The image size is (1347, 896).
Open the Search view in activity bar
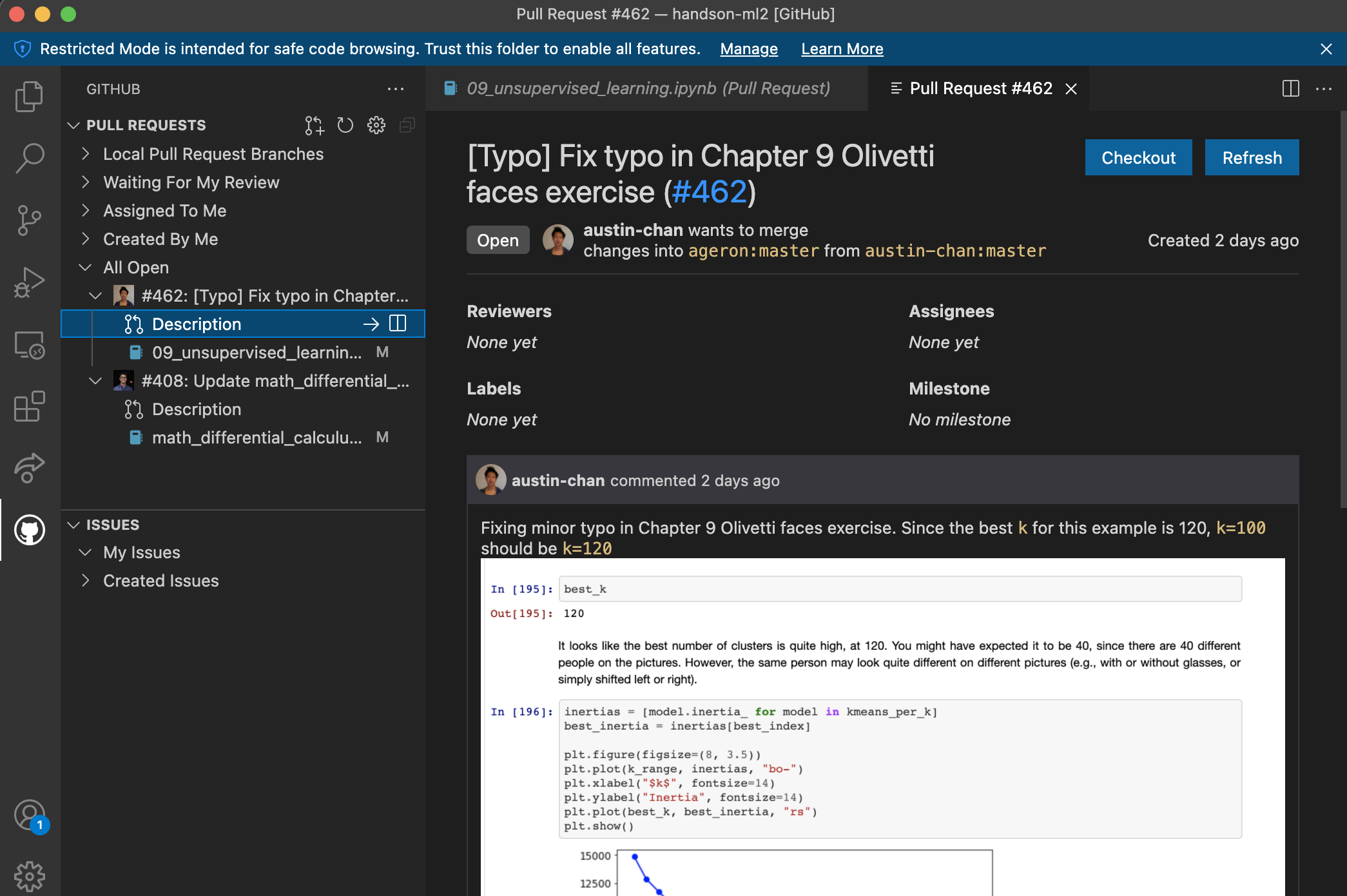pos(30,159)
